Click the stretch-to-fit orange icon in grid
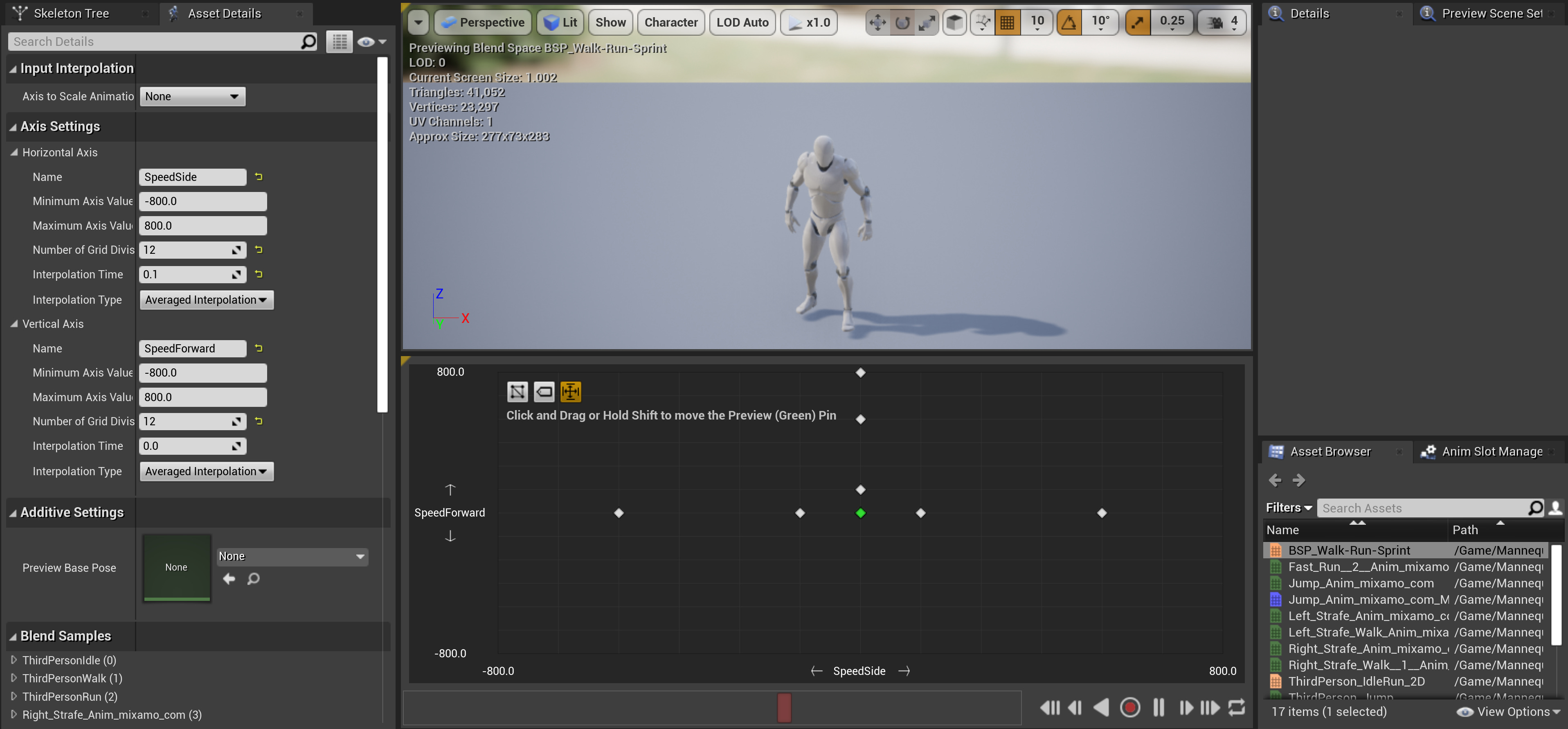 coord(570,392)
